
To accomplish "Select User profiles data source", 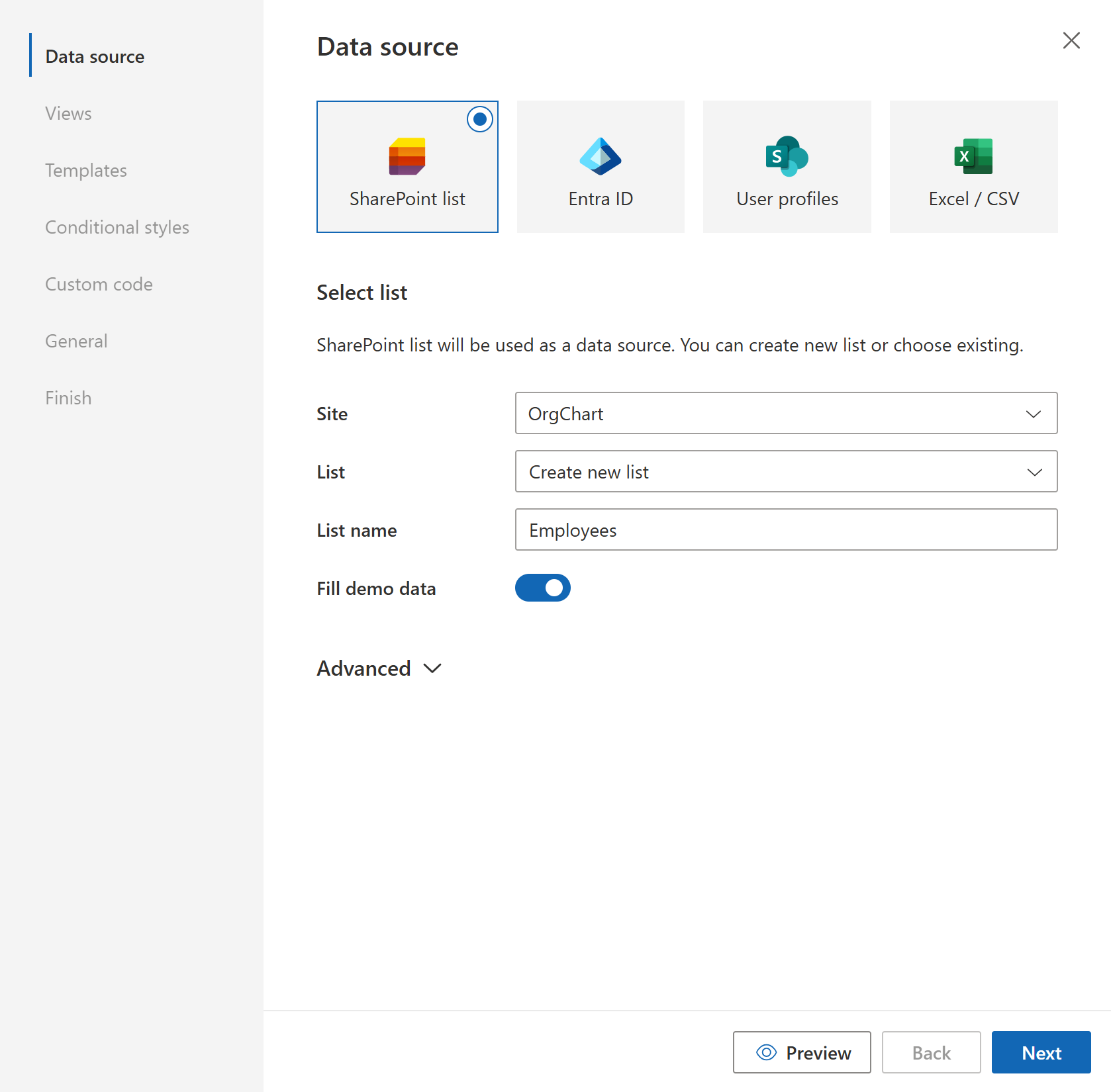I will pyautogui.click(x=786, y=166).
